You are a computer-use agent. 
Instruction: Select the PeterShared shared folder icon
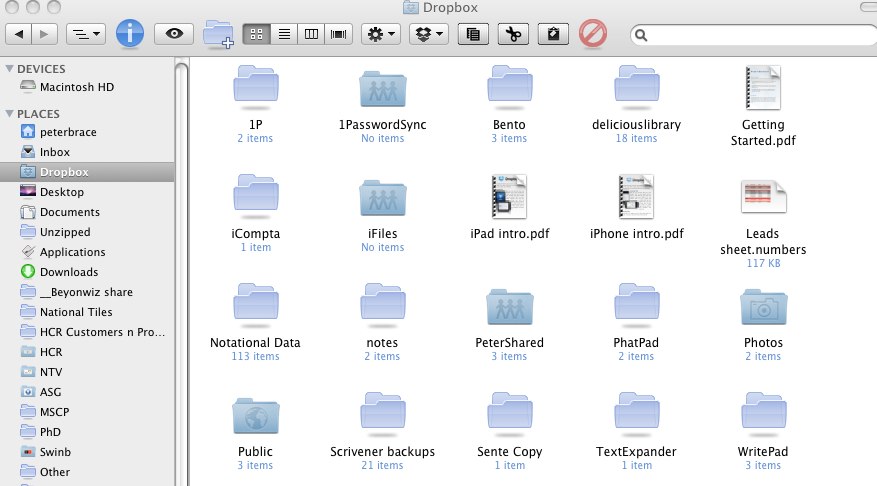(510, 306)
